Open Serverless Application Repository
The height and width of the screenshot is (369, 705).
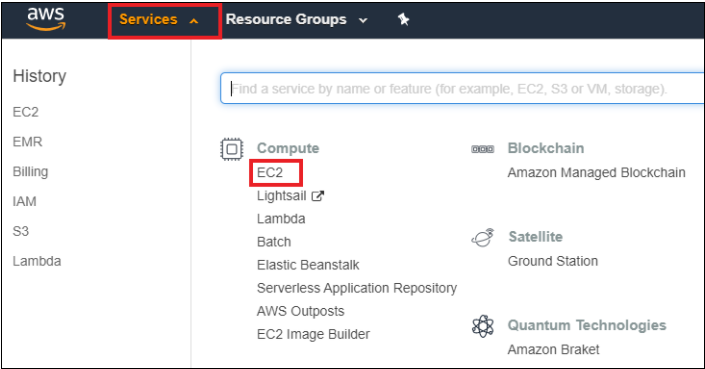(357, 288)
